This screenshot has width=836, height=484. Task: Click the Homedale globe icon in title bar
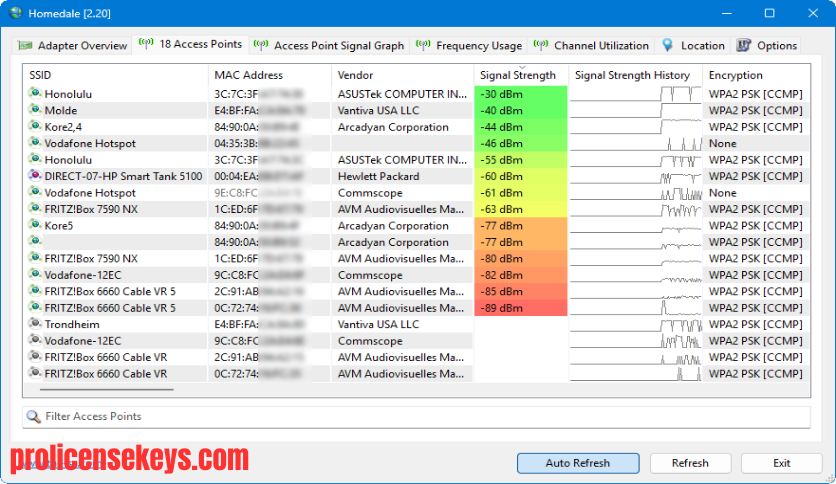pos(16,13)
